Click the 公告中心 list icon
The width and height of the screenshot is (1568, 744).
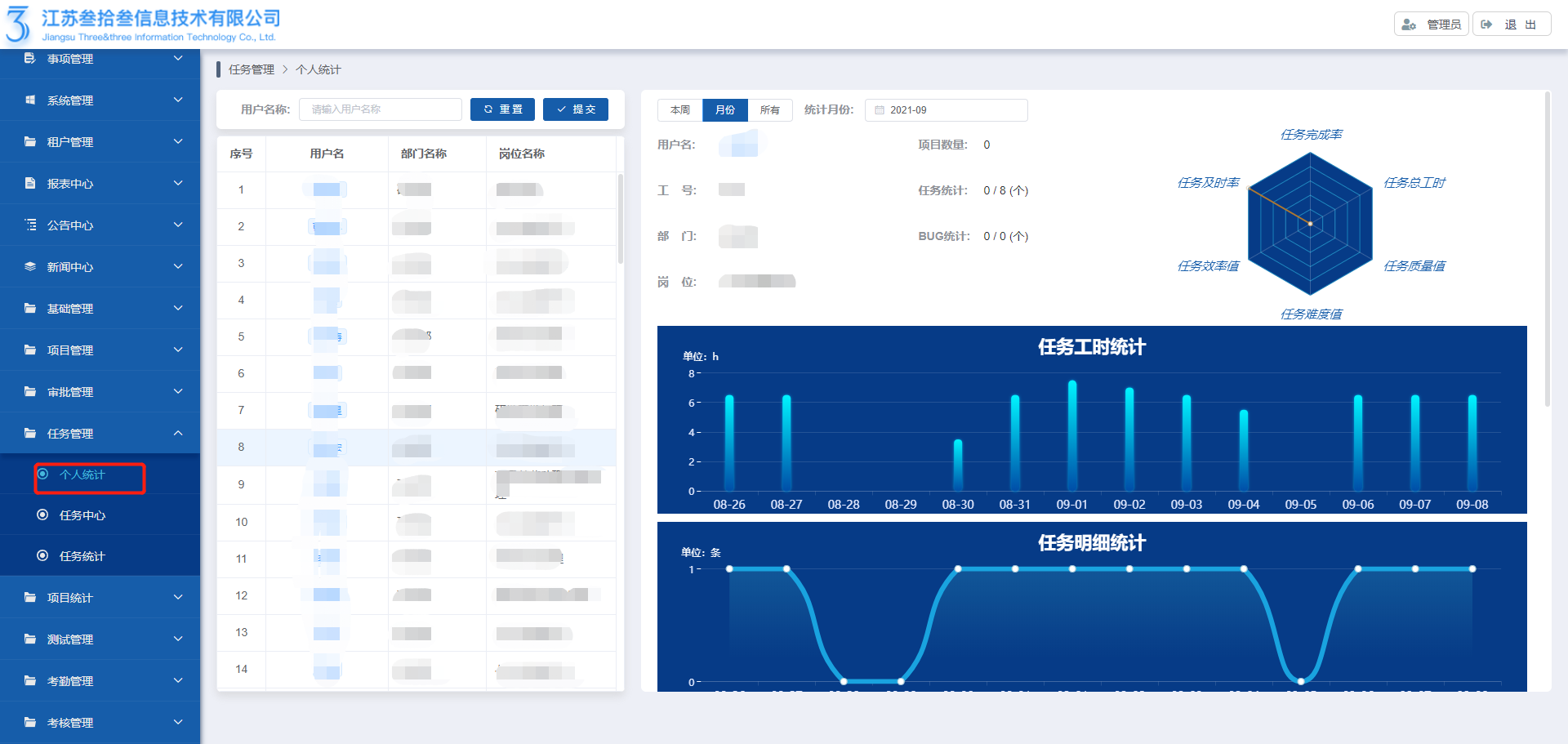click(x=30, y=225)
